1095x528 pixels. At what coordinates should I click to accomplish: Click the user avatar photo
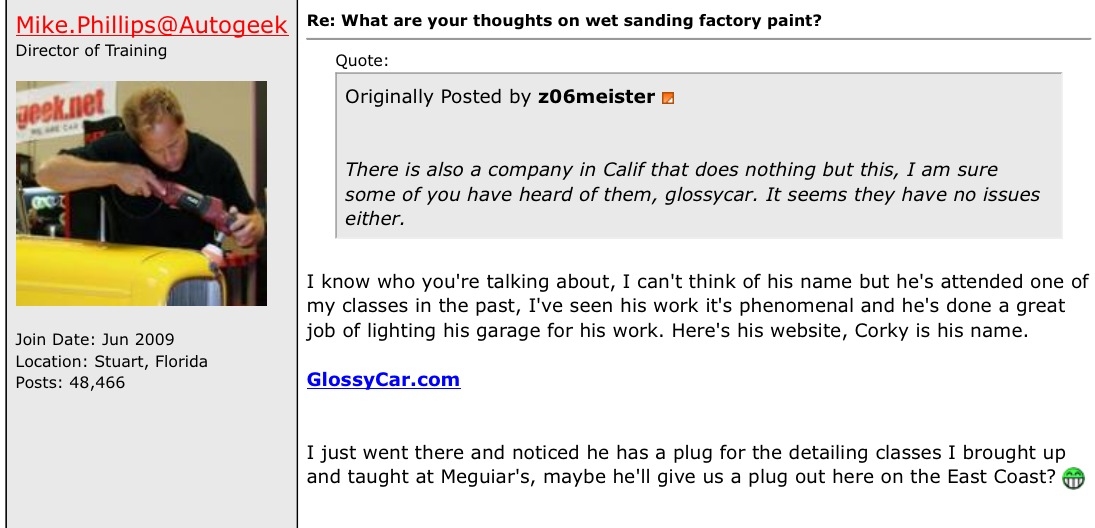coord(141,193)
